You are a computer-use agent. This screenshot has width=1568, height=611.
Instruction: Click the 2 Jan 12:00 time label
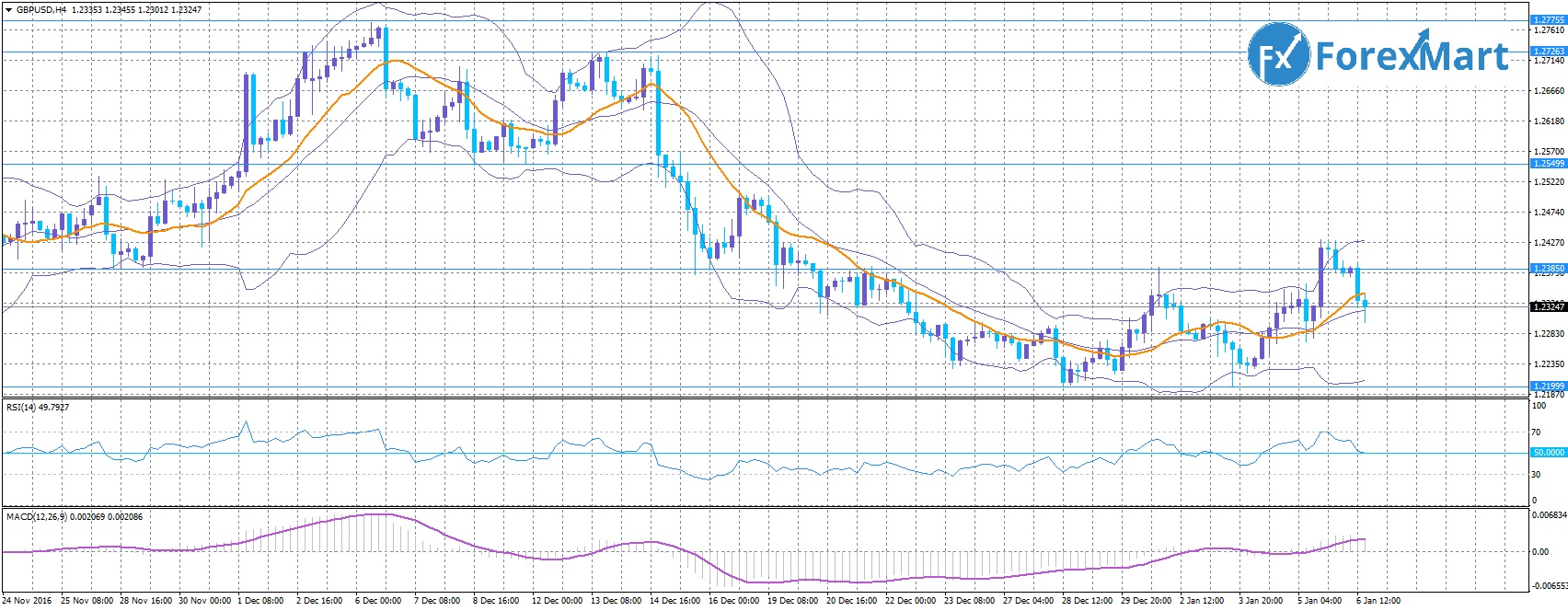point(1204,601)
